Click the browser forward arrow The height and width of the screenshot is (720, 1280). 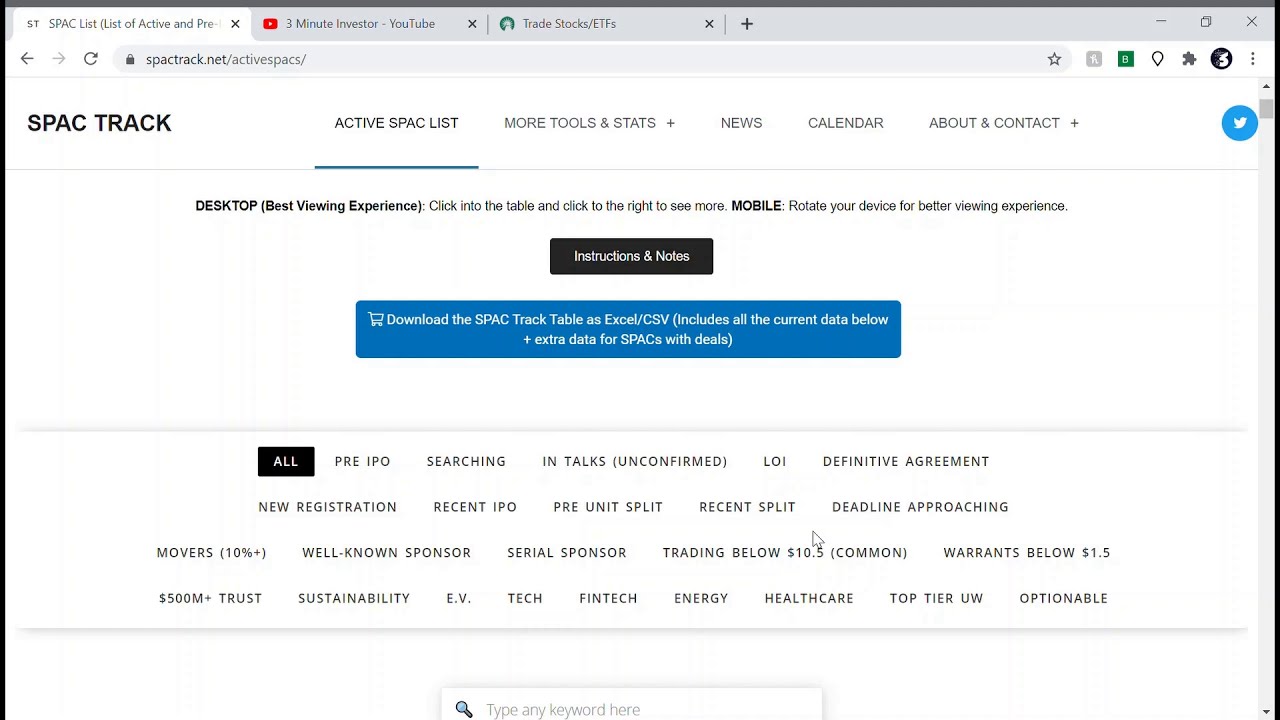pyautogui.click(x=59, y=59)
